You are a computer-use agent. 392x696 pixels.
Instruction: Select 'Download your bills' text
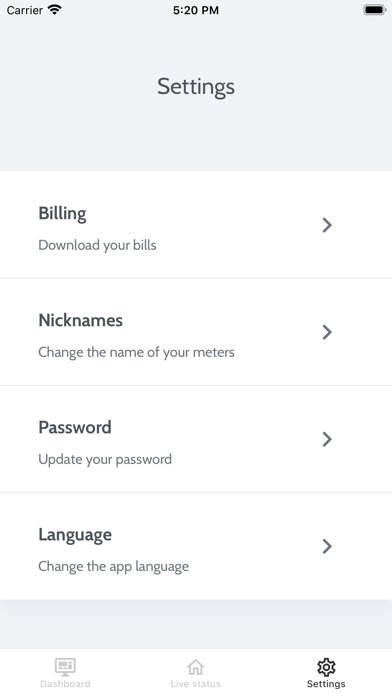(97, 245)
